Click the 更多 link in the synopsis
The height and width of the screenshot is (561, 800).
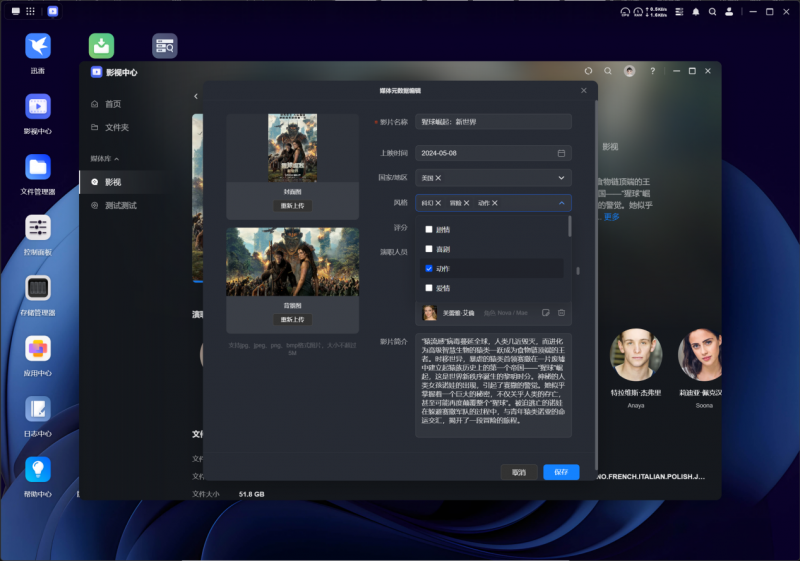pos(611,217)
